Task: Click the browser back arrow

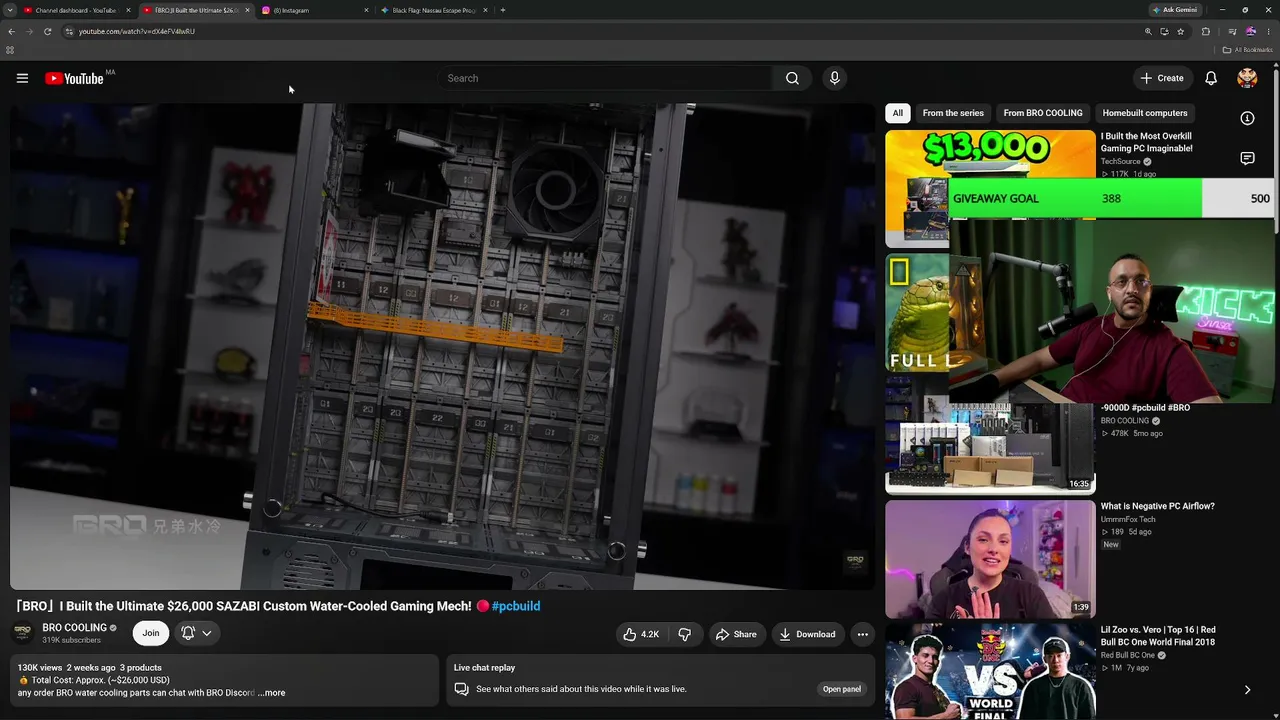Action: [x=11, y=31]
